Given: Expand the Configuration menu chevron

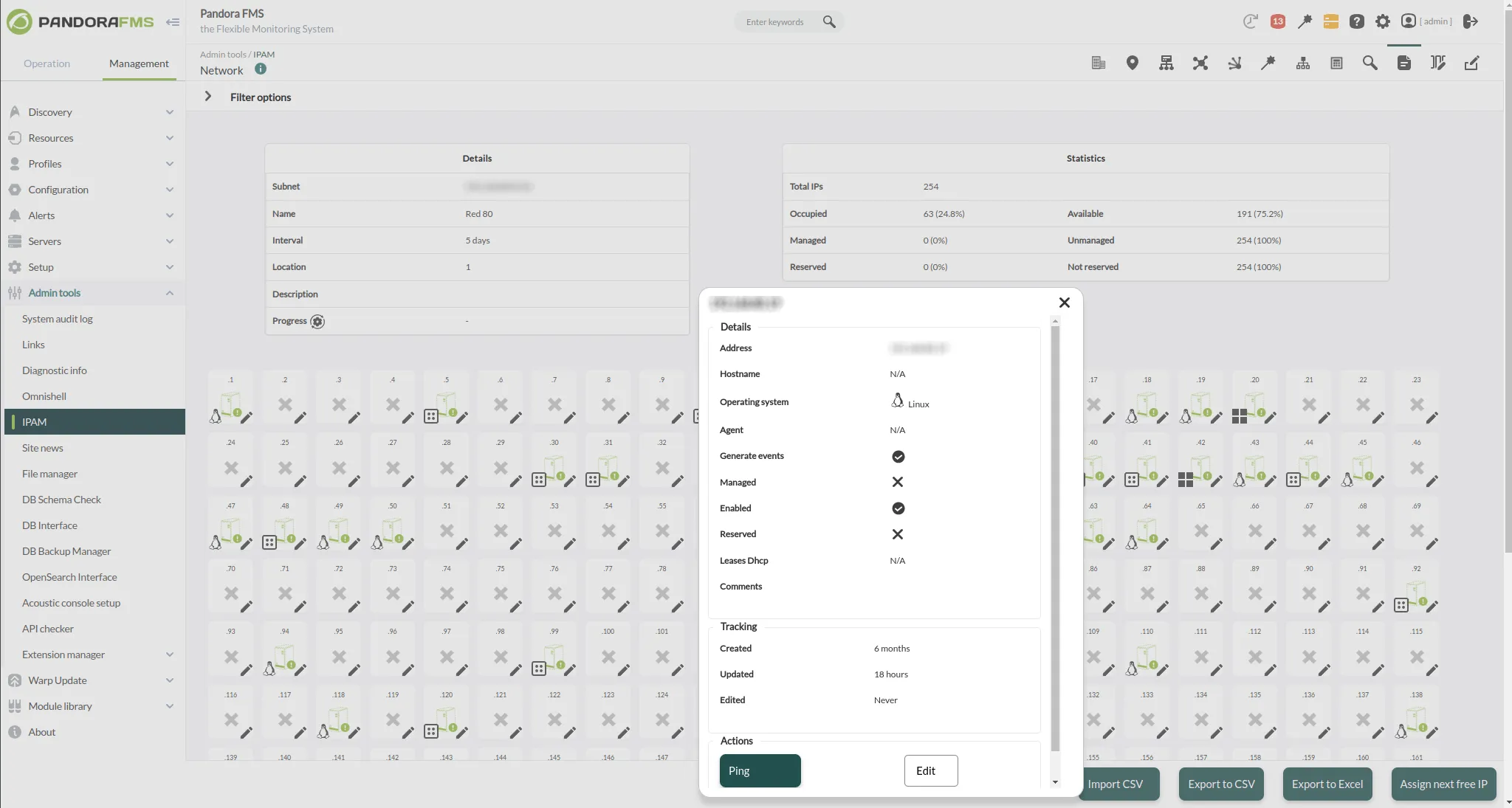Looking at the screenshot, I should (170, 190).
